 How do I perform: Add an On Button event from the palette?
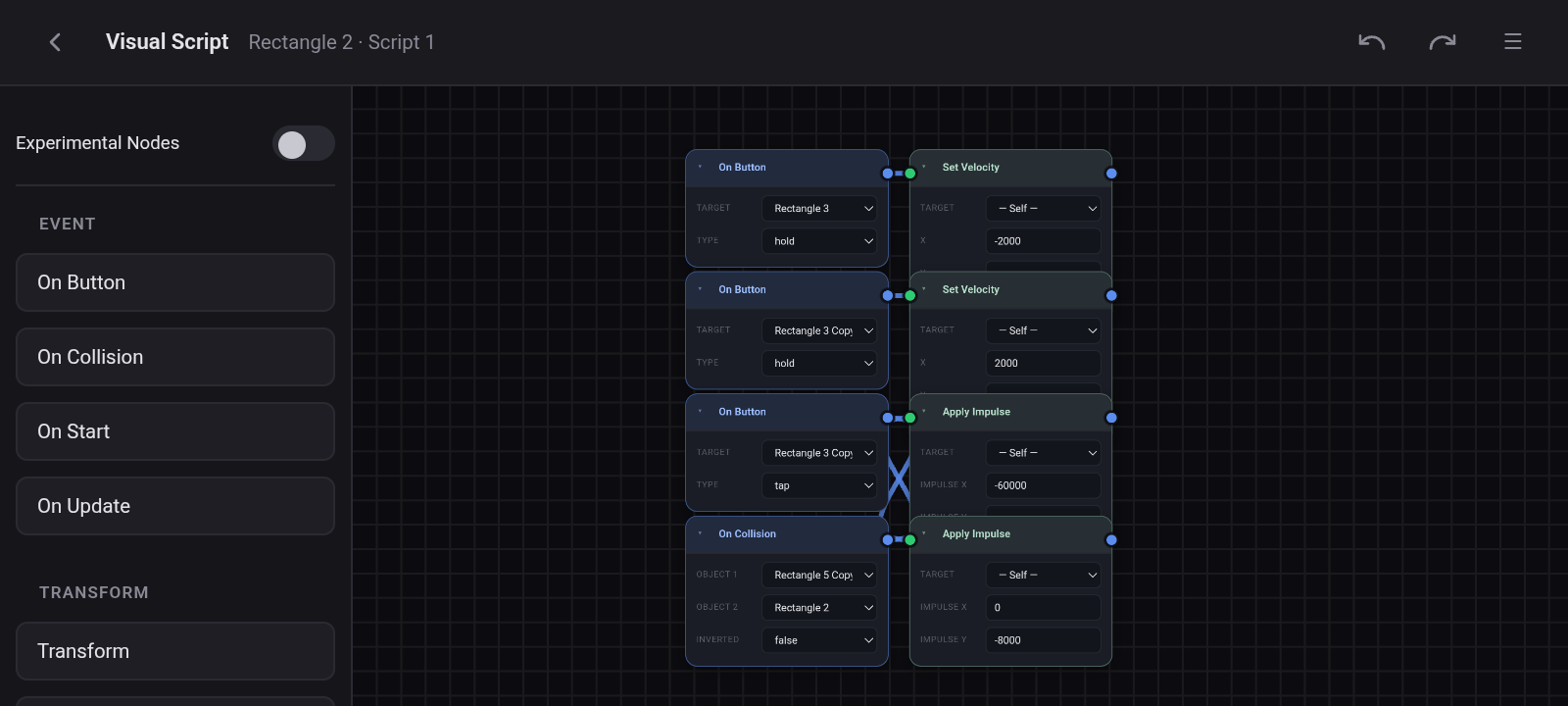click(175, 282)
